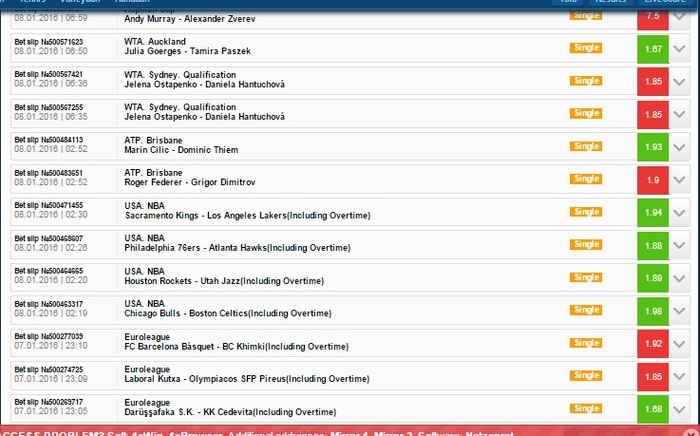Expand the Roger Federer - Grigor Dimitrov bet
Viewport: 700px width, 436px height.
679,180
